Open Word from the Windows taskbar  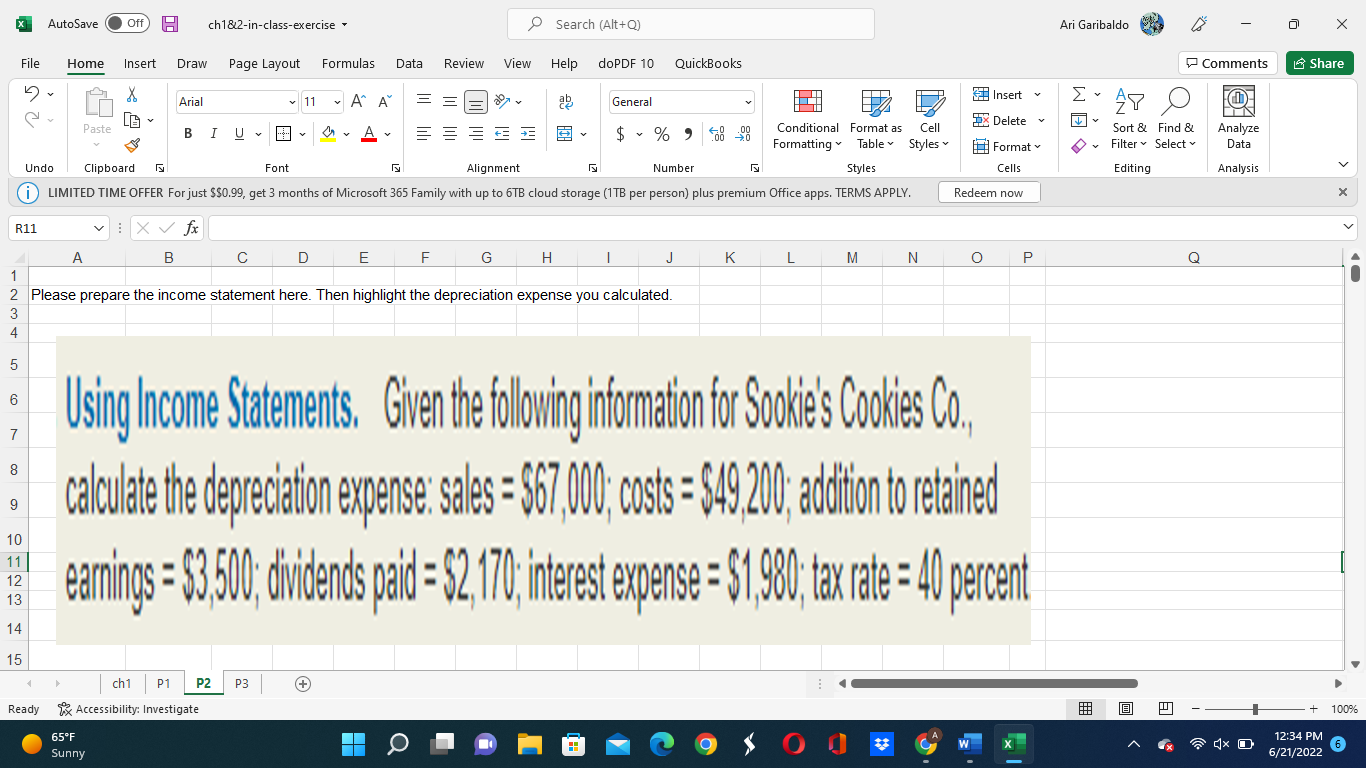click(x=969, y=745)
